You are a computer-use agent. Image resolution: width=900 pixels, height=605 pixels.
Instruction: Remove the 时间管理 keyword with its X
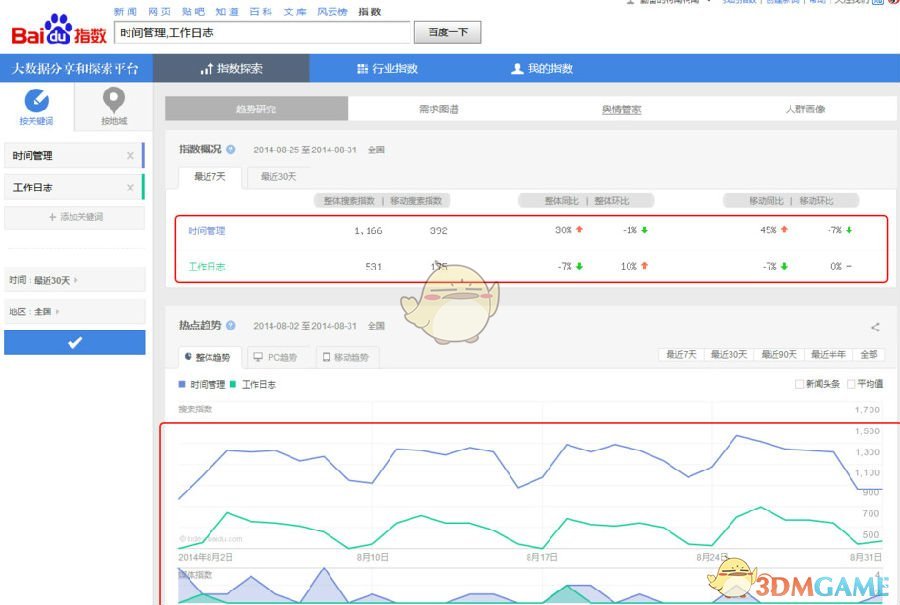(130, 156)
